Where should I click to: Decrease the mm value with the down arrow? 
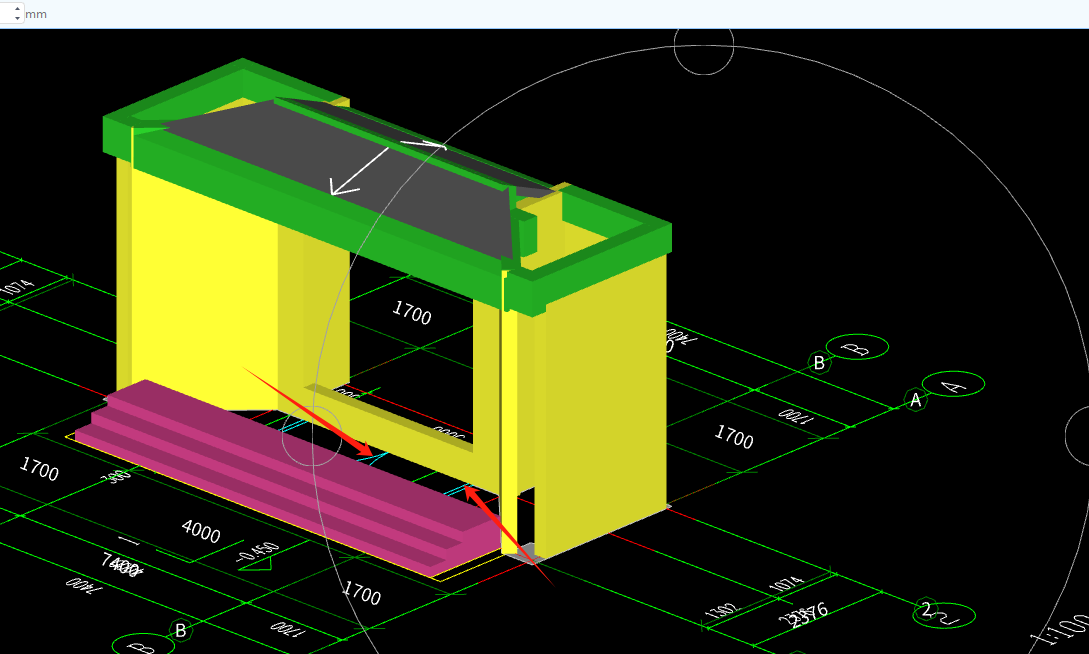click(x=17, y=17)
